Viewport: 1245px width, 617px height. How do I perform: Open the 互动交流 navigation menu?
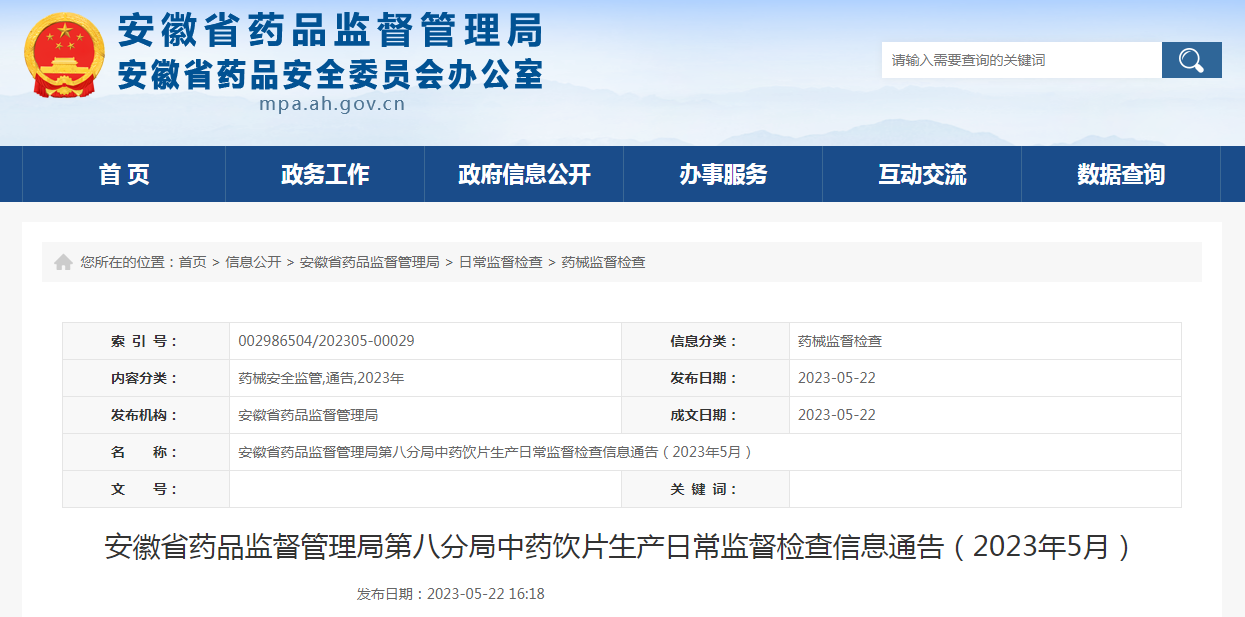(922, 174)
